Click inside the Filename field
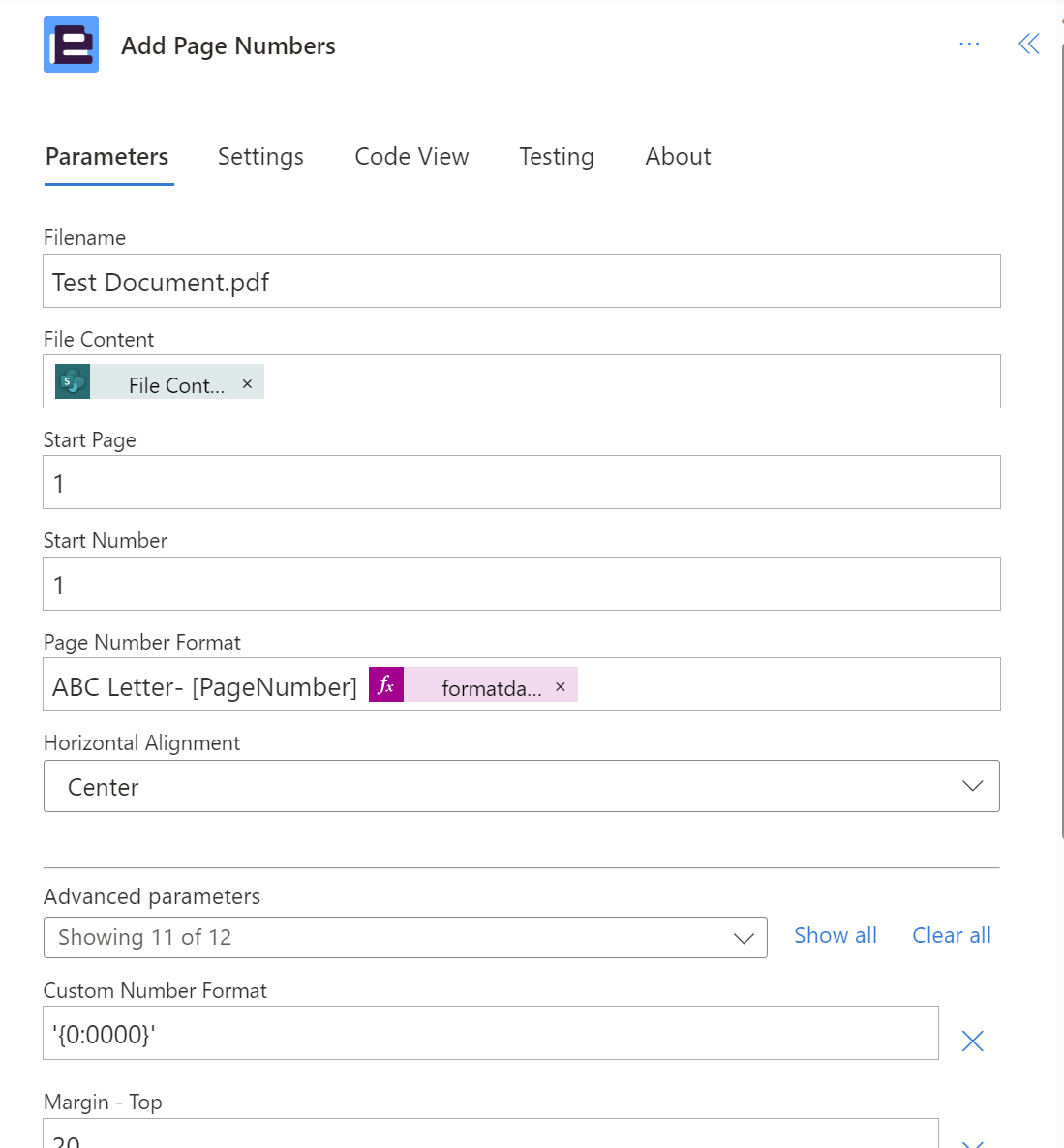The image size is (1064, 1148). click(522, 281)
